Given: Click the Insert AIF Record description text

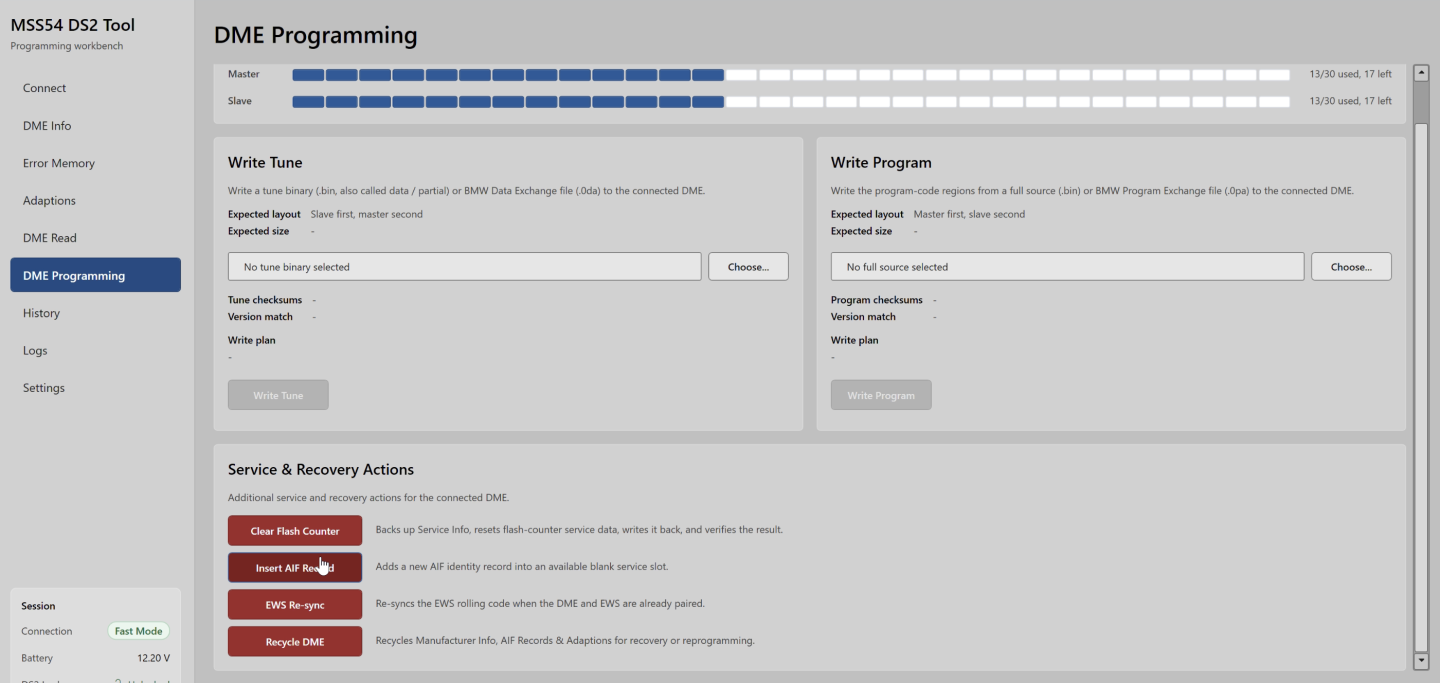Looking at the screenshot, I should coord(521,567).
